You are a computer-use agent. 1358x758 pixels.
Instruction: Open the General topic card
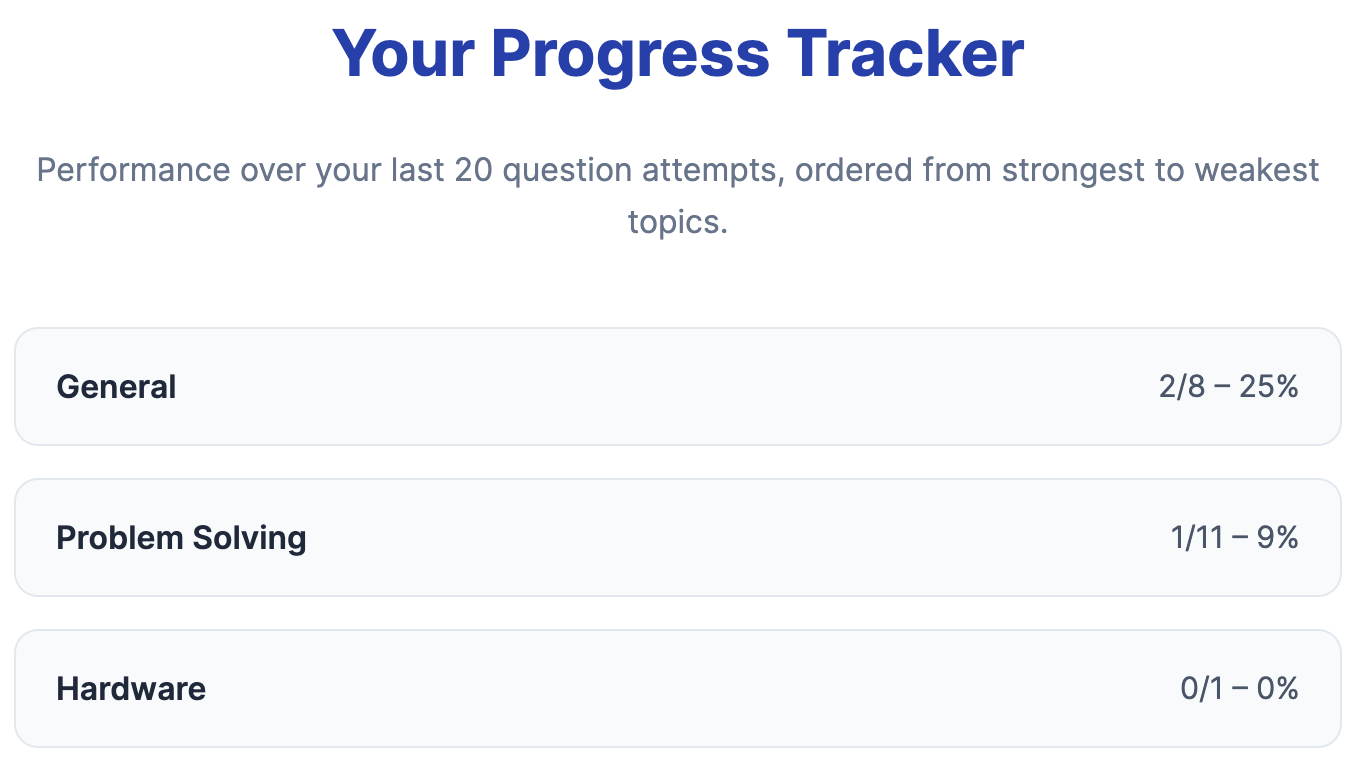[678, 387]
